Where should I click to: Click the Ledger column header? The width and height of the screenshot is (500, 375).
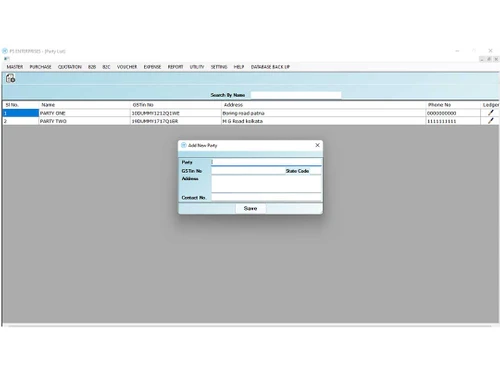click(x=490, y=105)
